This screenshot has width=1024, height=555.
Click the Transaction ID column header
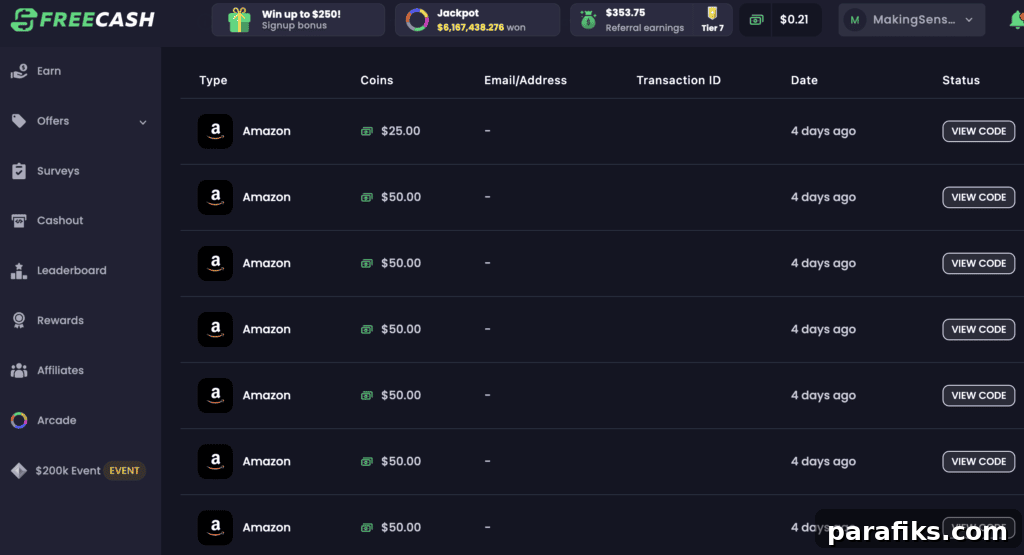click(679, 80)
